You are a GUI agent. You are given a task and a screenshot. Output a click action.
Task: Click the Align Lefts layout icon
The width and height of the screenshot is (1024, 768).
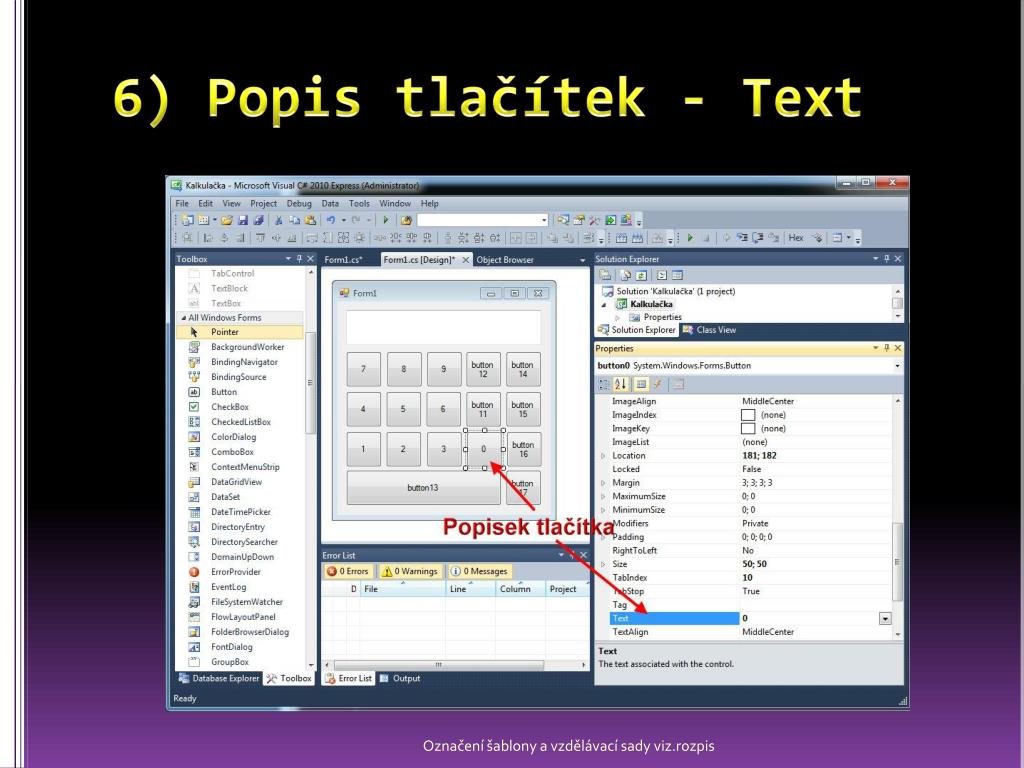point(208,238)
